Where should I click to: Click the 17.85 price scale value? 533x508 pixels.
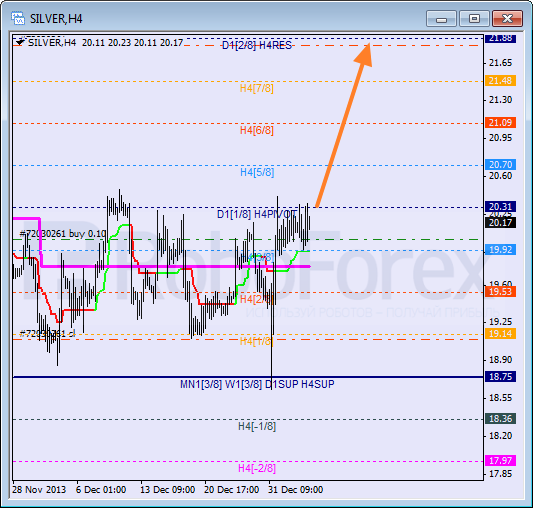click(x=500, y=474)
